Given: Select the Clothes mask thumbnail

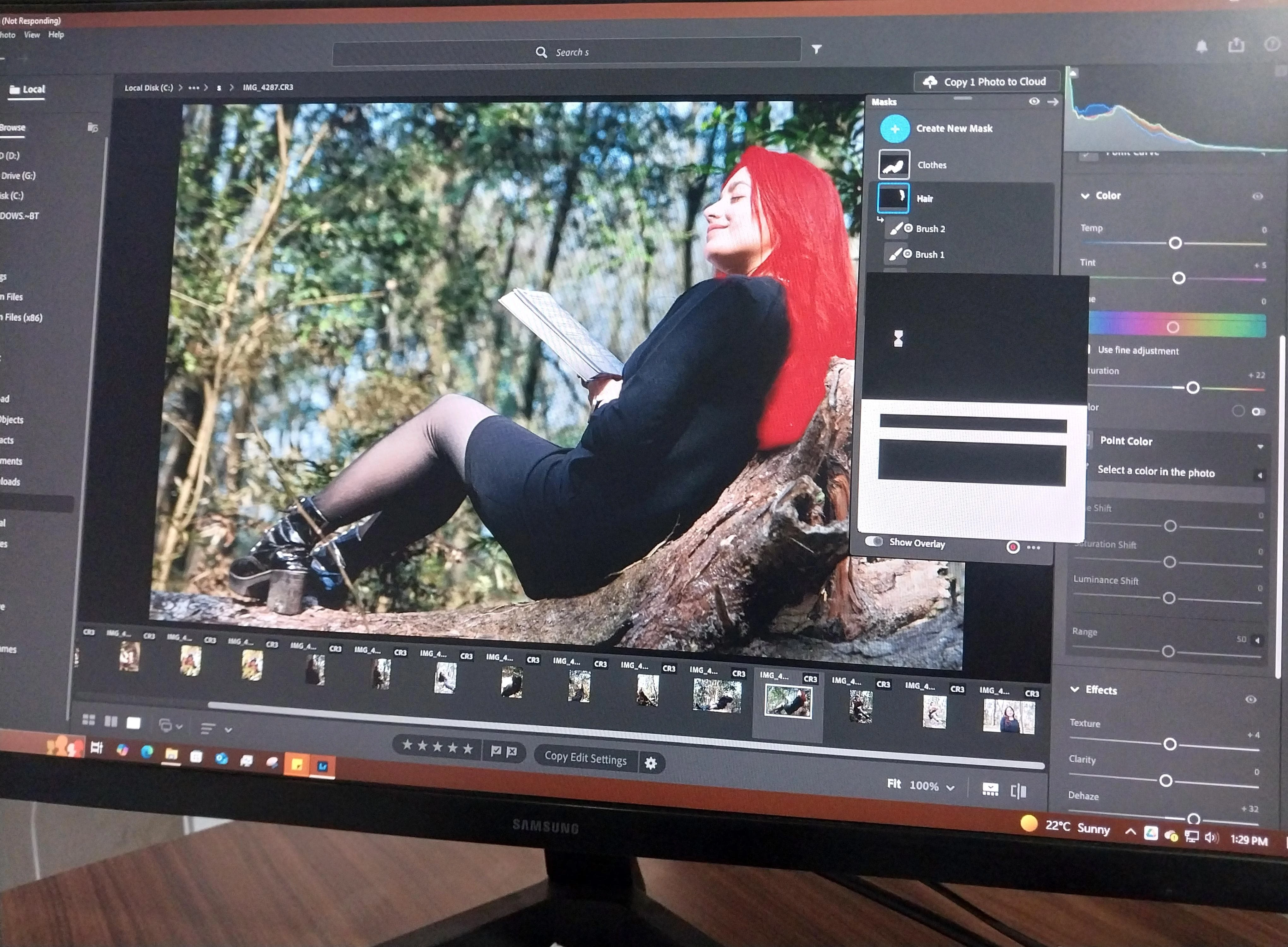Looking at the screenshot, I should [x=894, y=165].
